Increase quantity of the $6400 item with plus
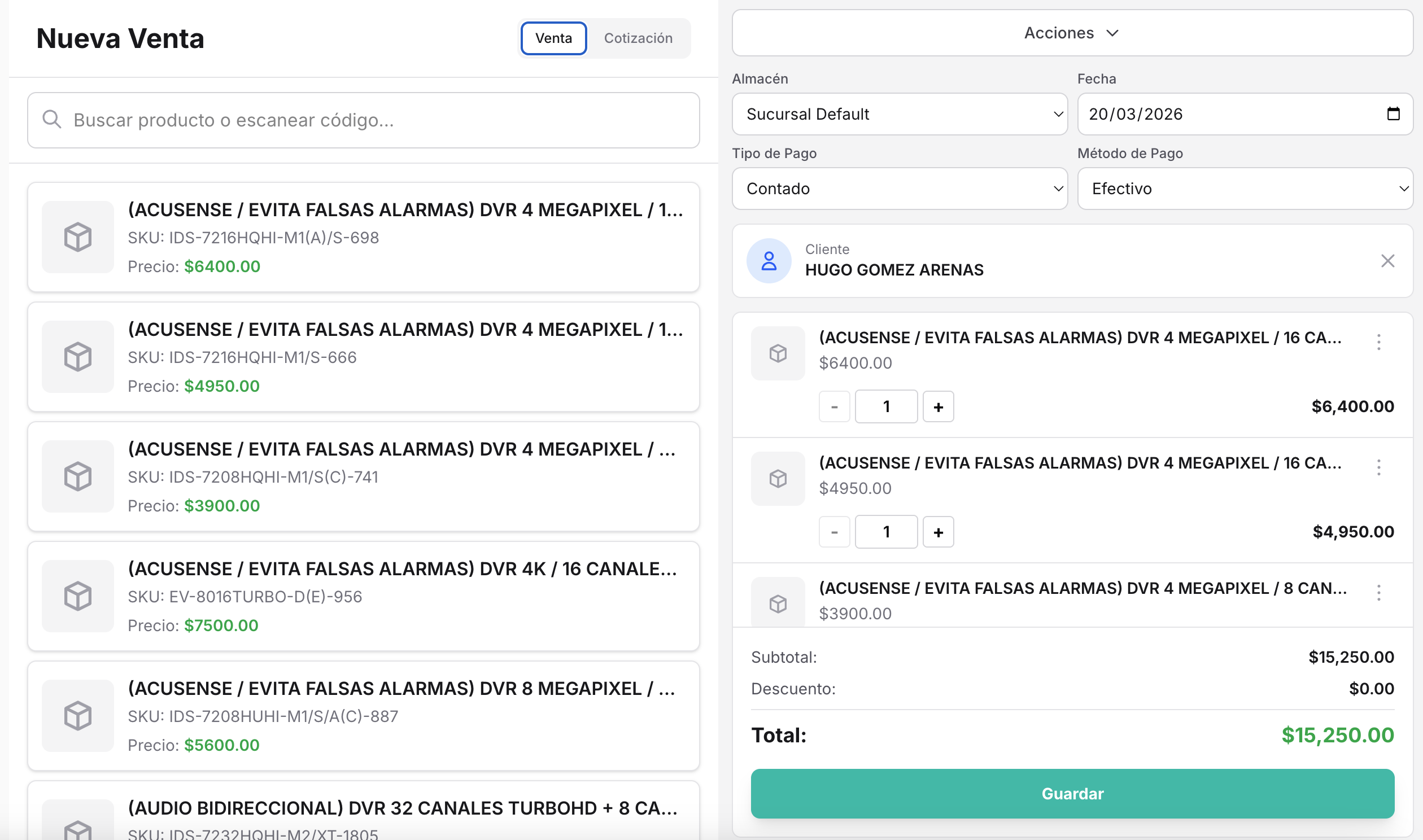 pos(938,406)
